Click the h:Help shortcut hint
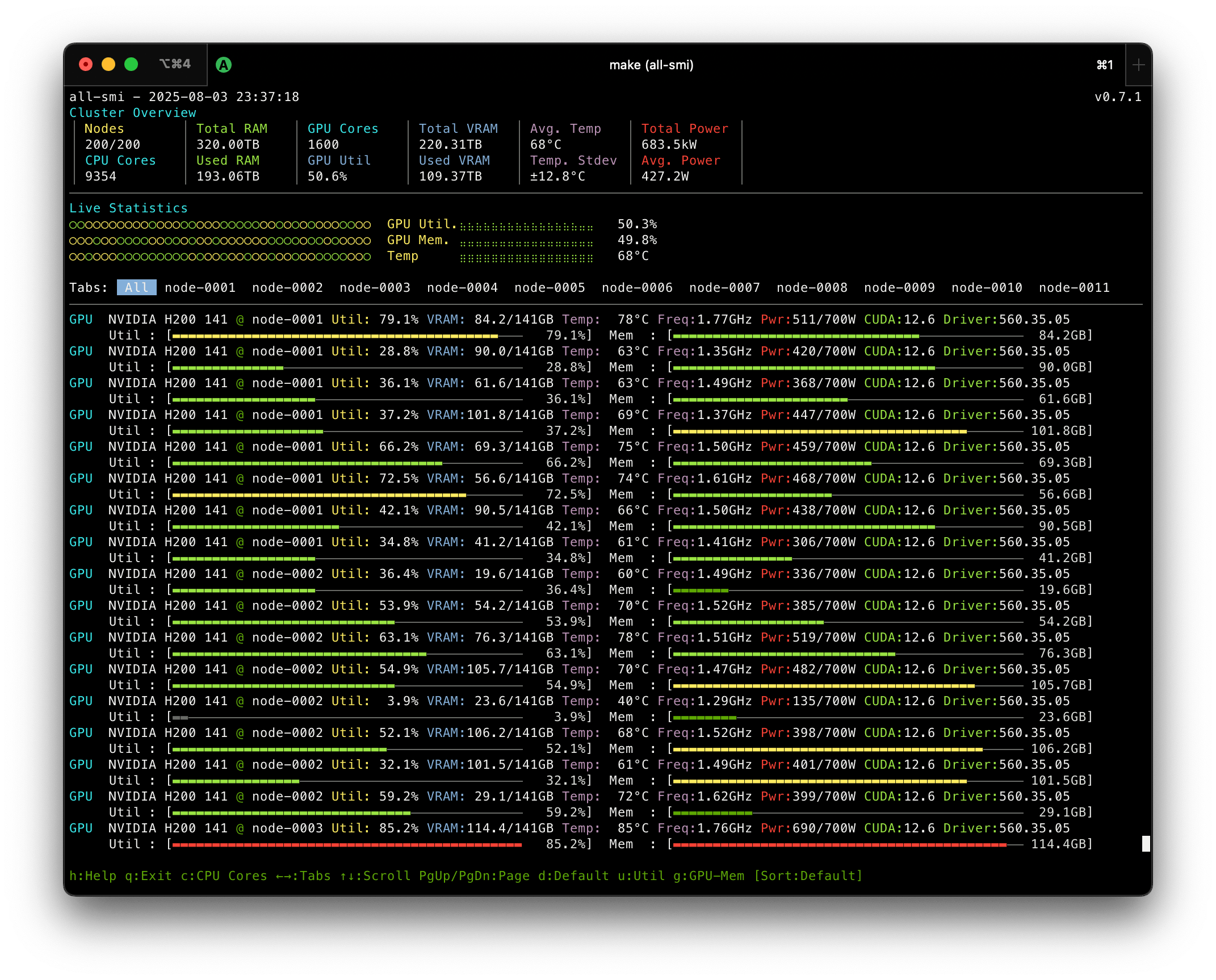This screenshot has height=980, width=1216. [x=93, y=876]
